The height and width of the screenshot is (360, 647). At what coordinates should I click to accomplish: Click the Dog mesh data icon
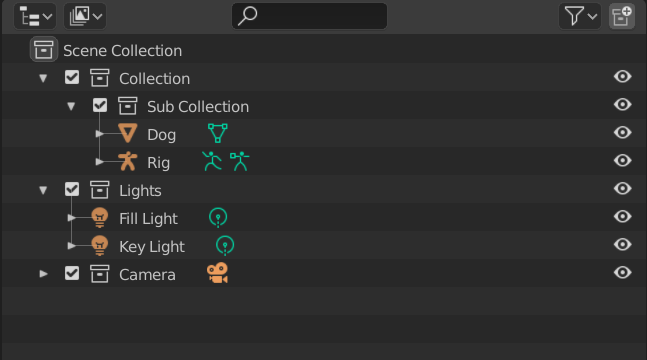click(217, 133)
